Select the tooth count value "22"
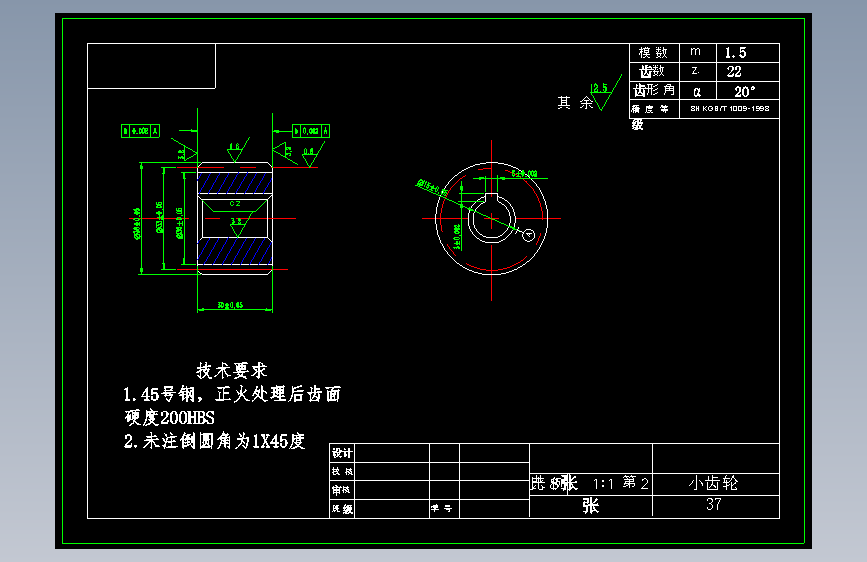This screenshot has width=867, height=562. [x=734, y=71]
